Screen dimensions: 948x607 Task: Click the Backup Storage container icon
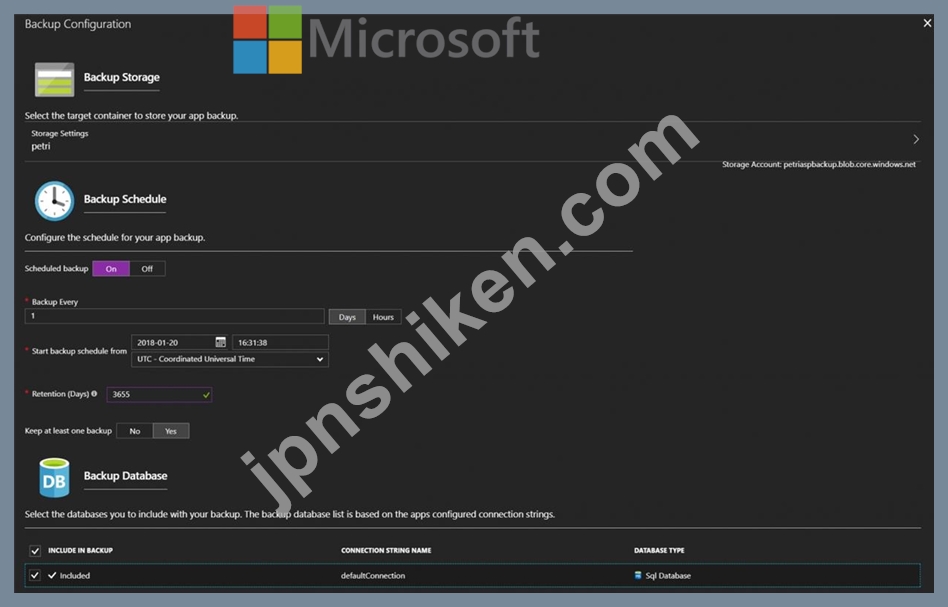click(x=54, y=79)
